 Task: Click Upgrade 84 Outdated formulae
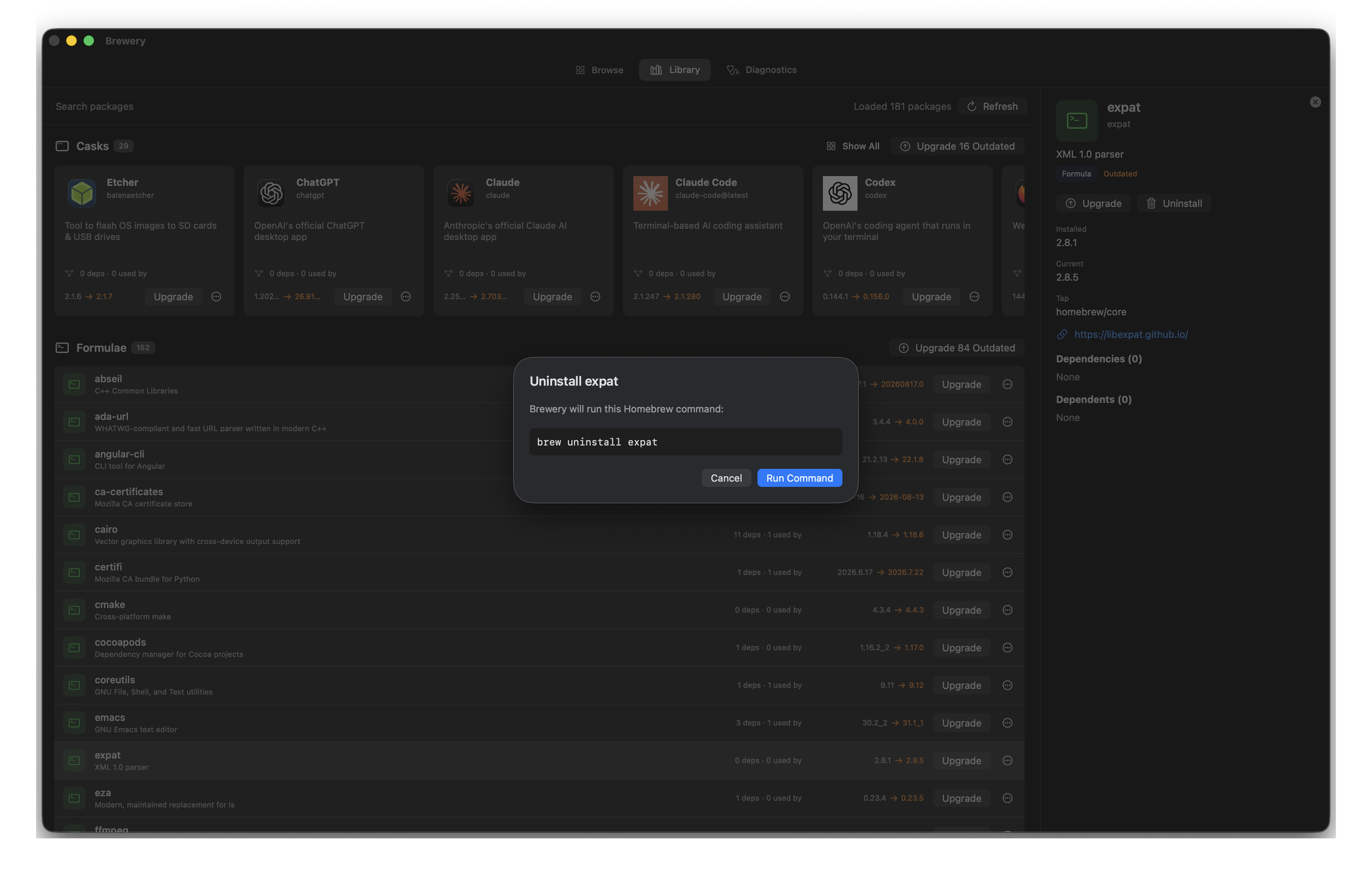956,348
